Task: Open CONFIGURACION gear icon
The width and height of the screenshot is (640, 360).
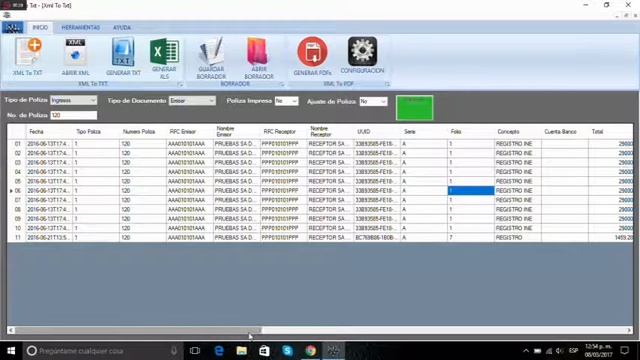Action: pyautogui.click(x=362, y=55)
